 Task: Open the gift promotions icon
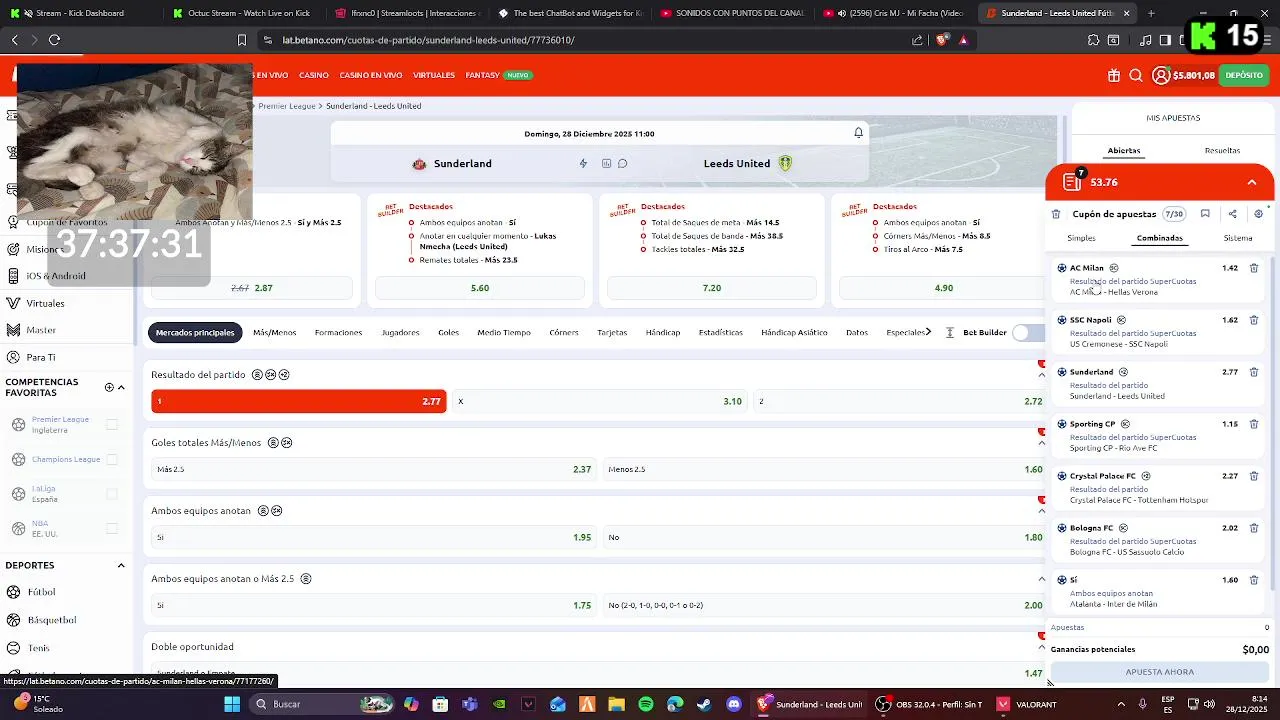(x=1114, y=75)
